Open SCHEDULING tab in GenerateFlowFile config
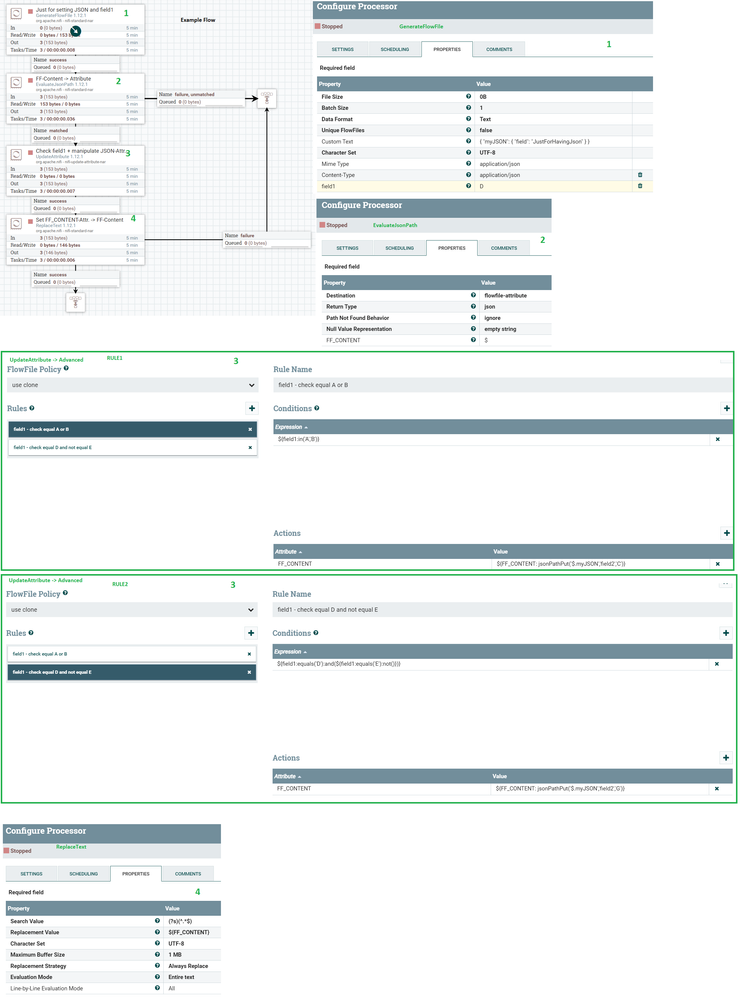The height and width of the screenshot is (999, 743). point(395,49)
